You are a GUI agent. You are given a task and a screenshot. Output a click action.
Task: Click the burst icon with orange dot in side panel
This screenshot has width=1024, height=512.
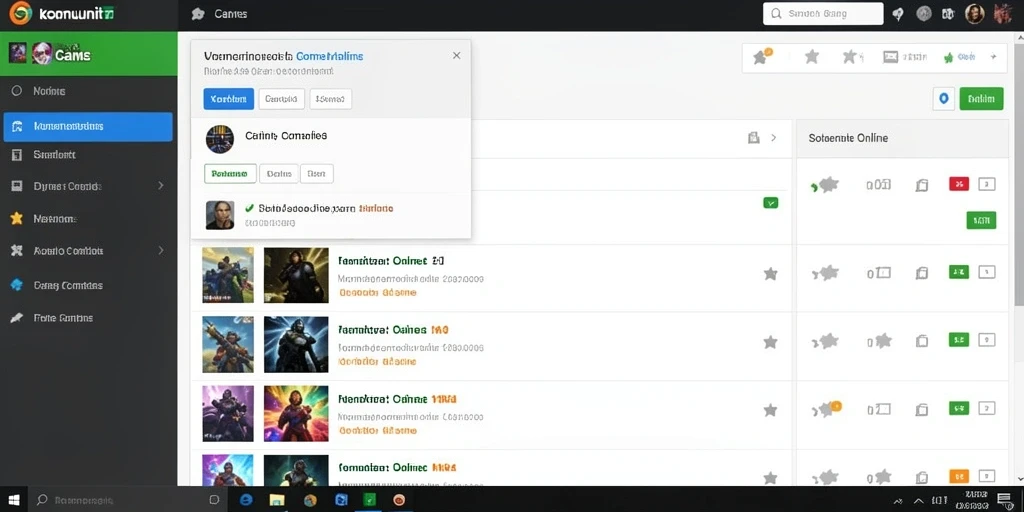[x=828, y=409]
